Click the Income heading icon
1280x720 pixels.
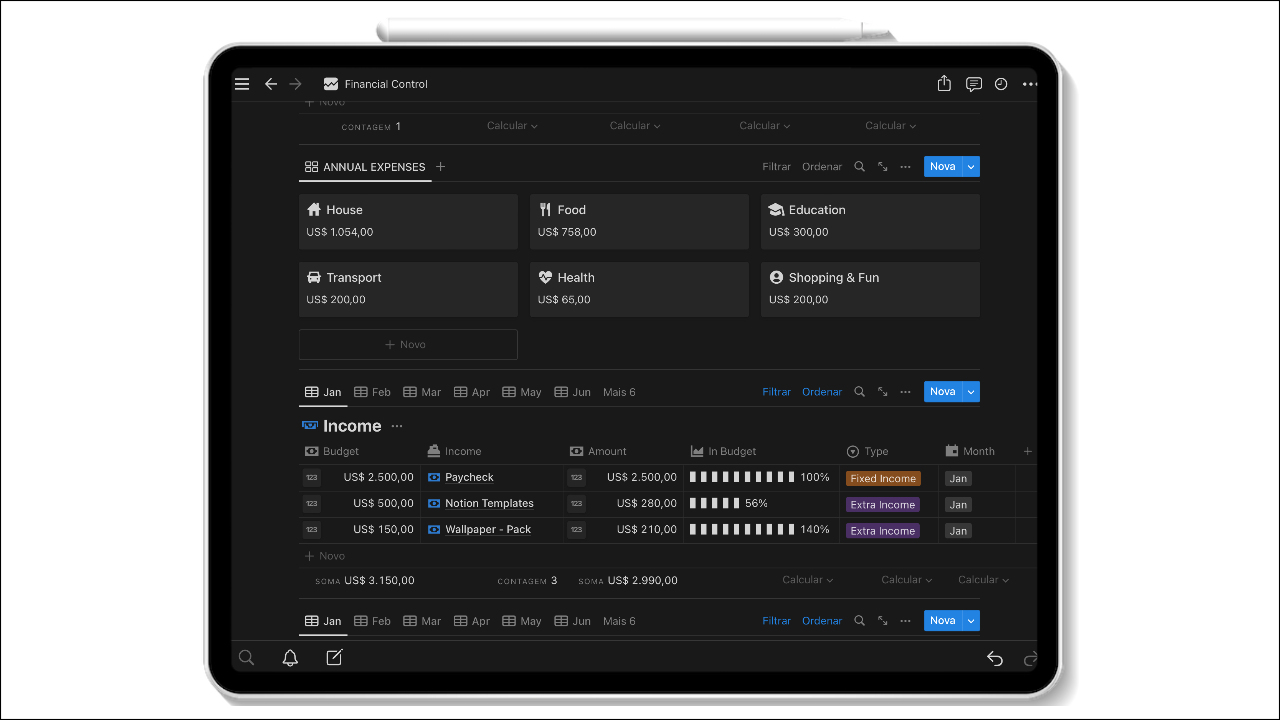[x=310, y=426]
